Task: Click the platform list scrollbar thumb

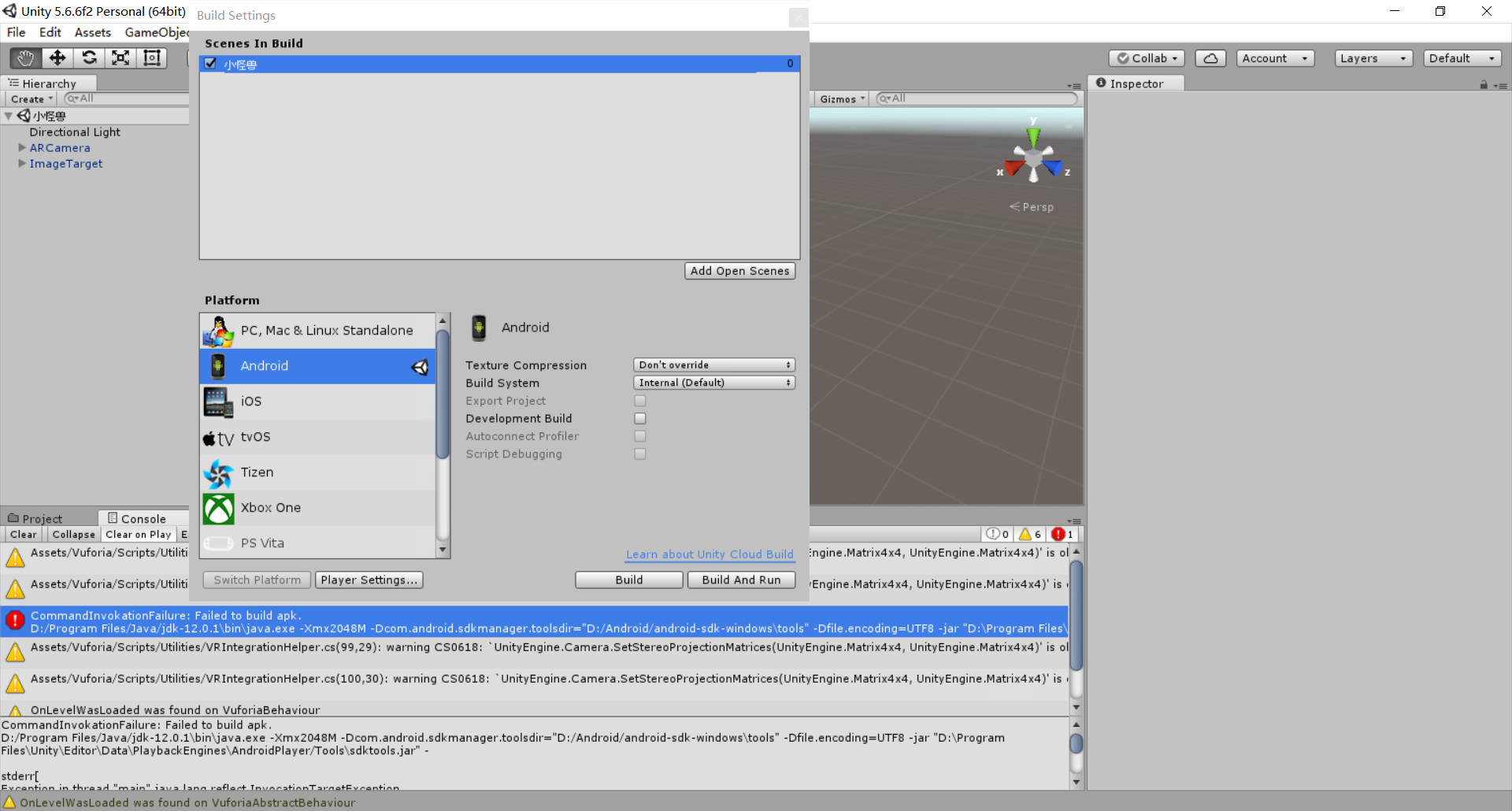Action: point(443,394)
